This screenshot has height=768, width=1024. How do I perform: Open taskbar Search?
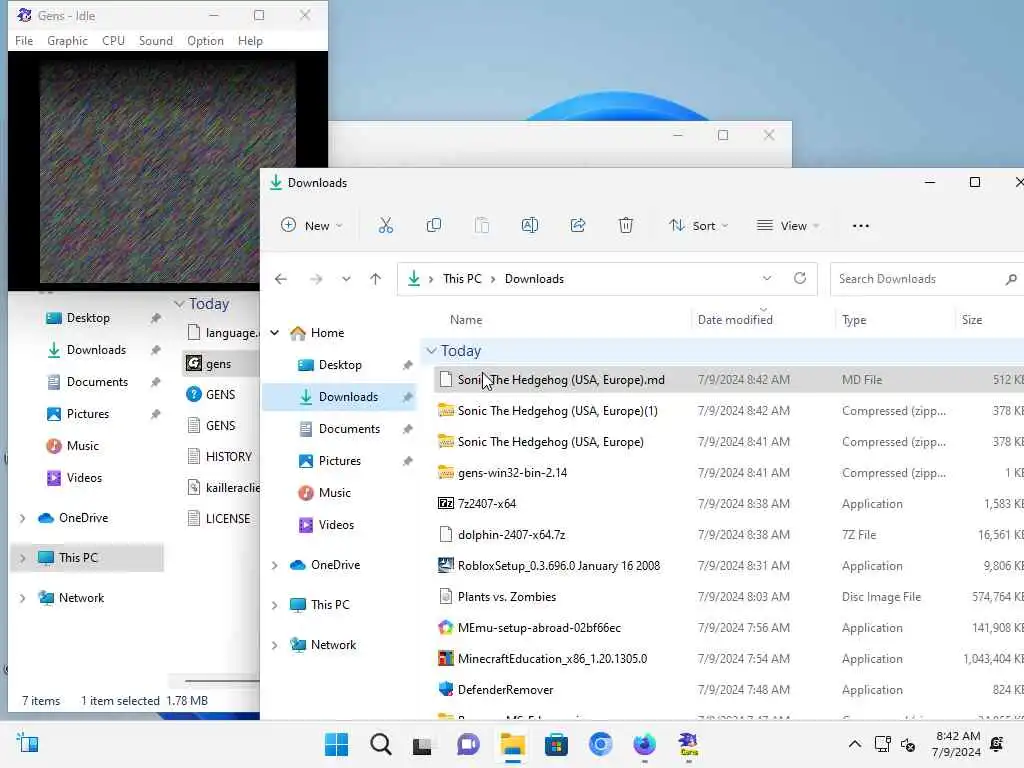[x=381, y=744]
